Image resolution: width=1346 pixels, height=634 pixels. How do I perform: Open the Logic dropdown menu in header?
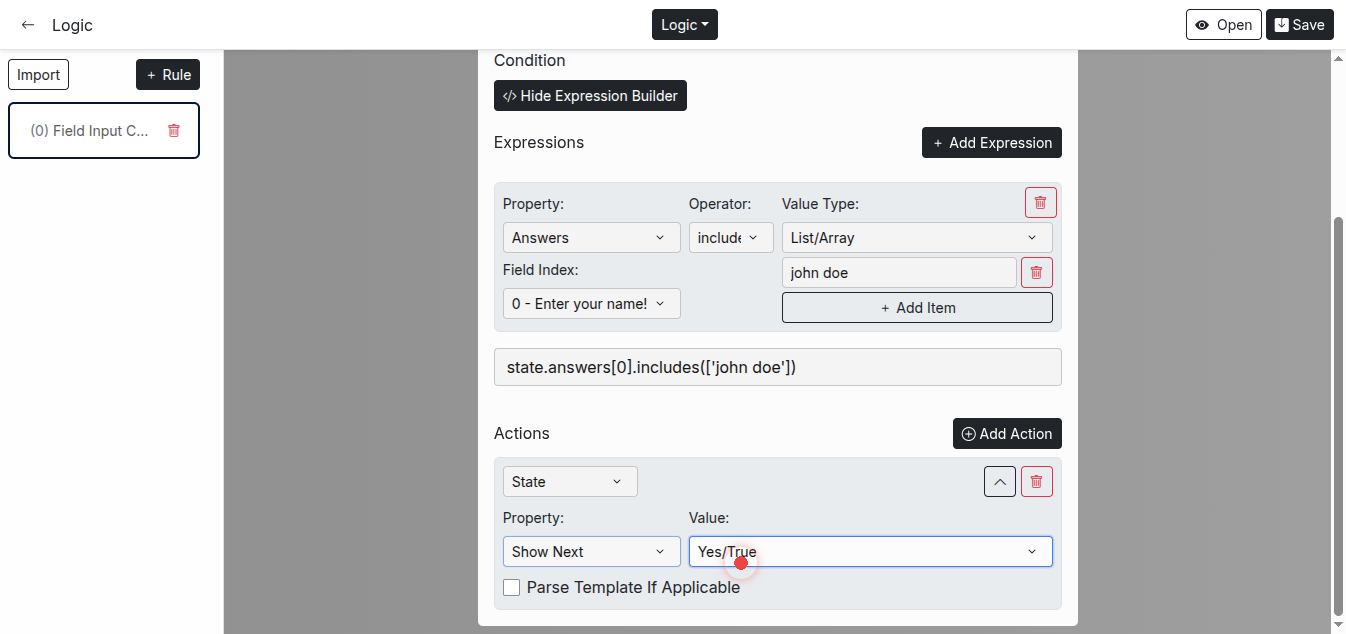point(684,25)
